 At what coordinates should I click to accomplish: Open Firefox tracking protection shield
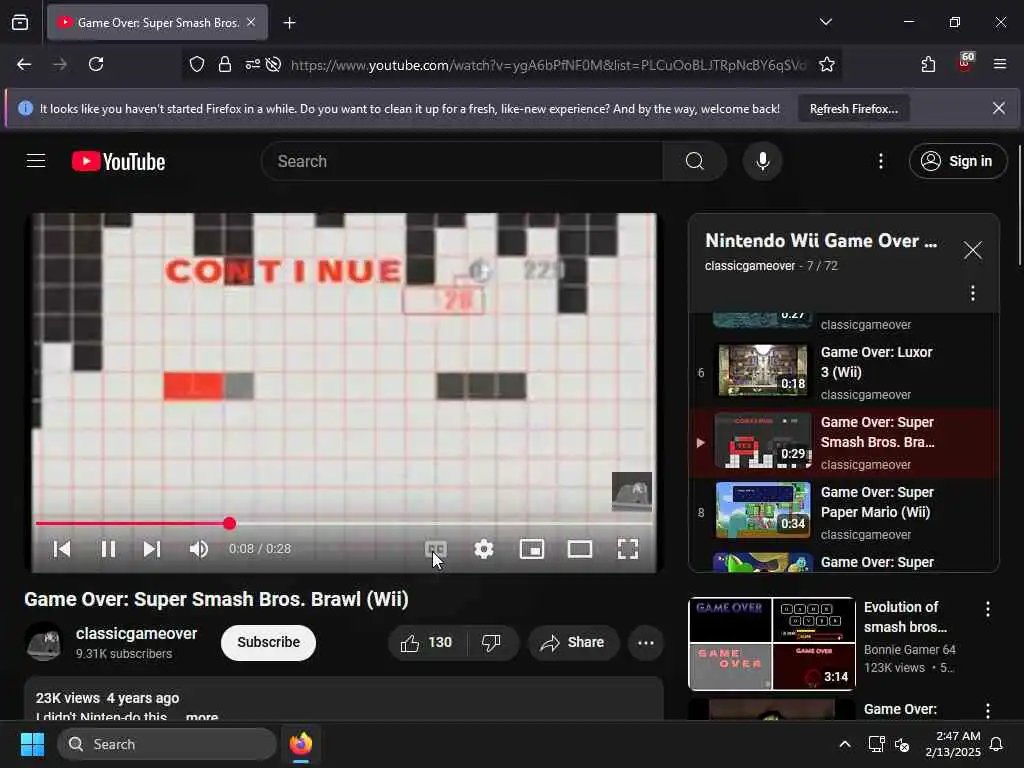point(197,64)
